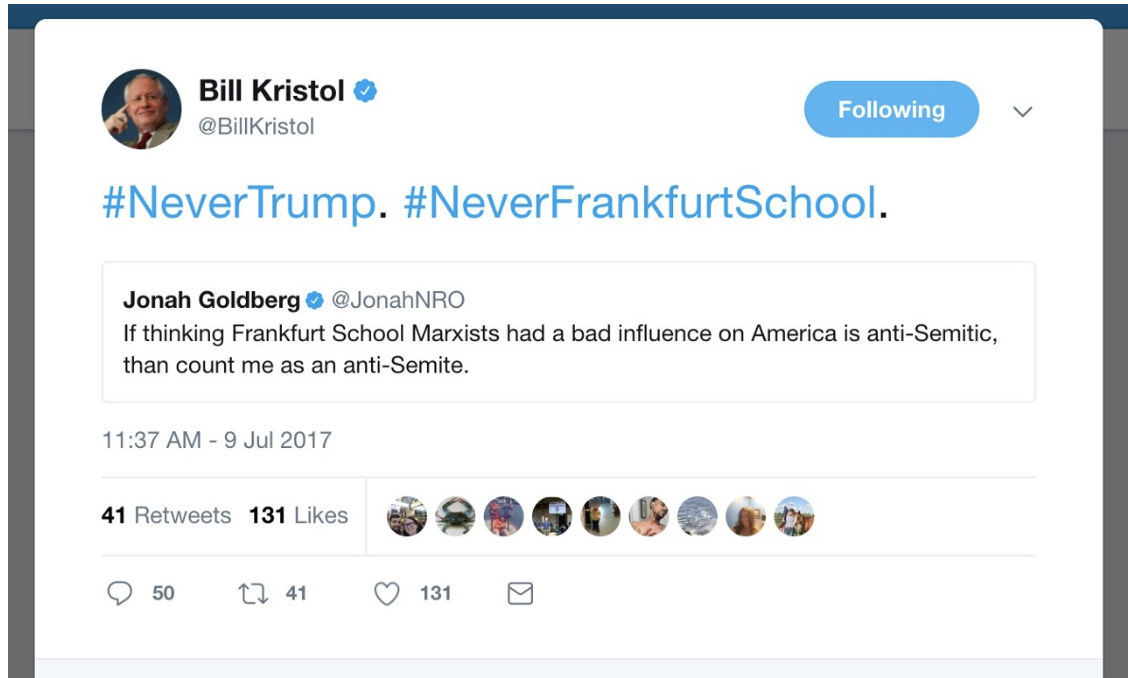Open the direct message envelope icon
1128x678 pixels.
520,594
